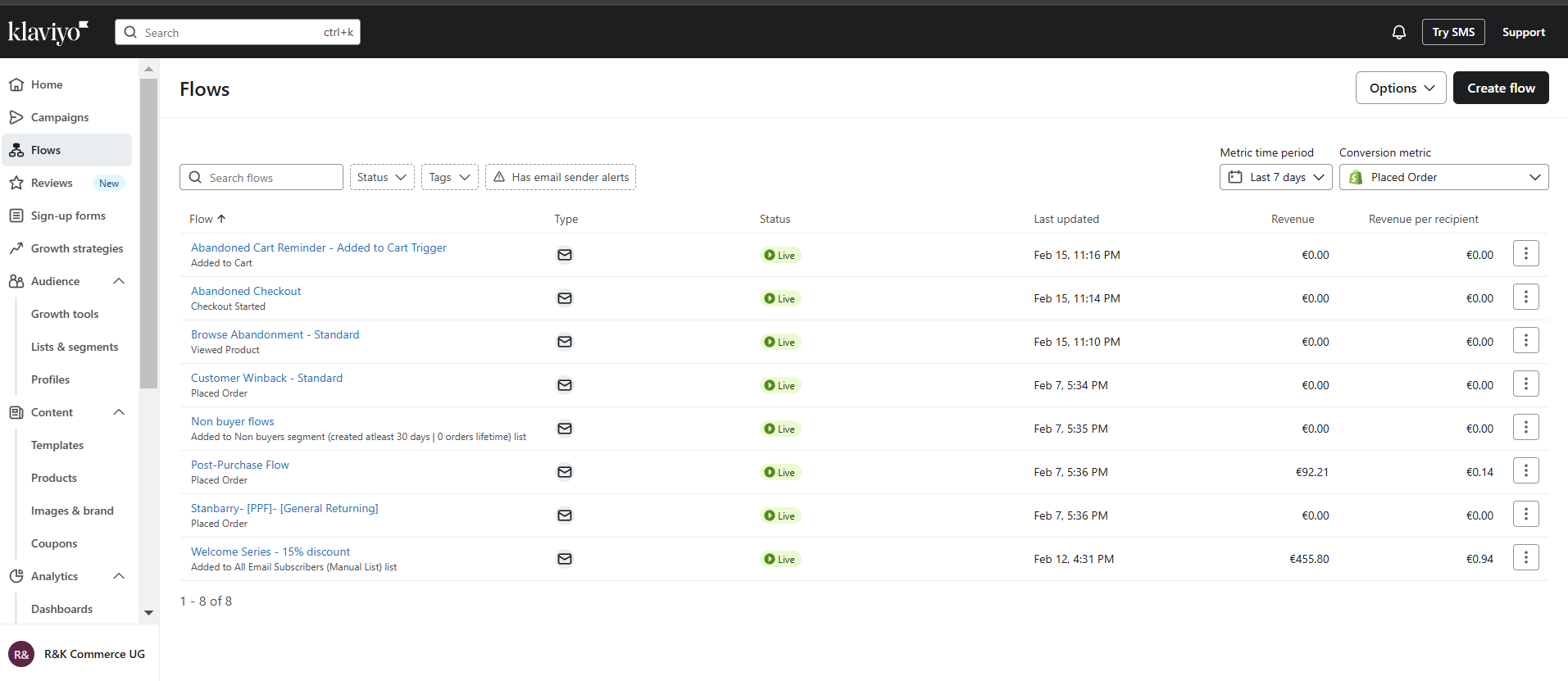Click the Revenue per recipient column header
The height and width of the screenshot is (681, 1568).
[x=1424, y=219]
